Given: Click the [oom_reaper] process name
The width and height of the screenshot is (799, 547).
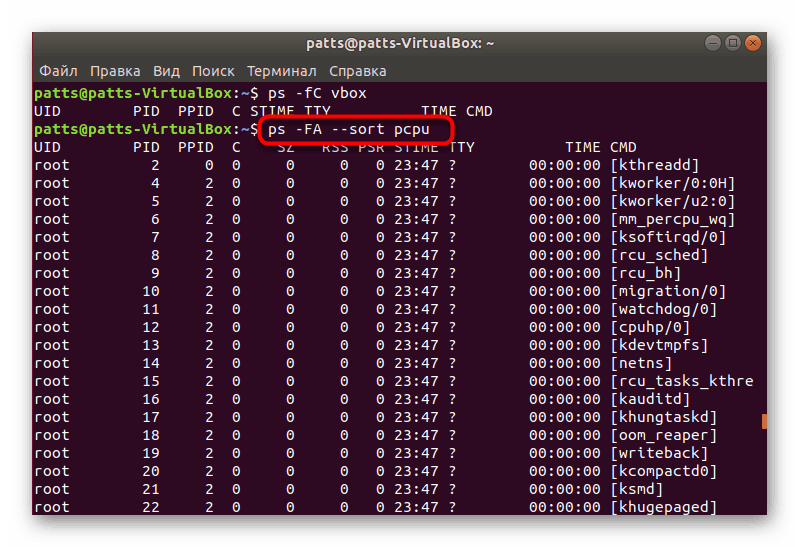Looking at the screenshot, I should pyautogui.click(x=663, y=435).
